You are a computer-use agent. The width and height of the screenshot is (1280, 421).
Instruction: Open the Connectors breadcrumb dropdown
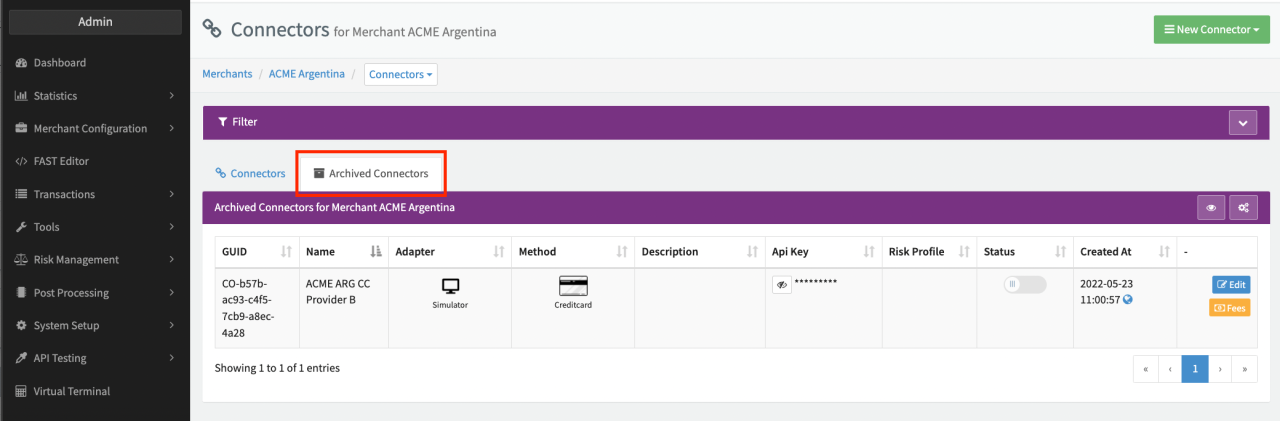tap(401, 74)
